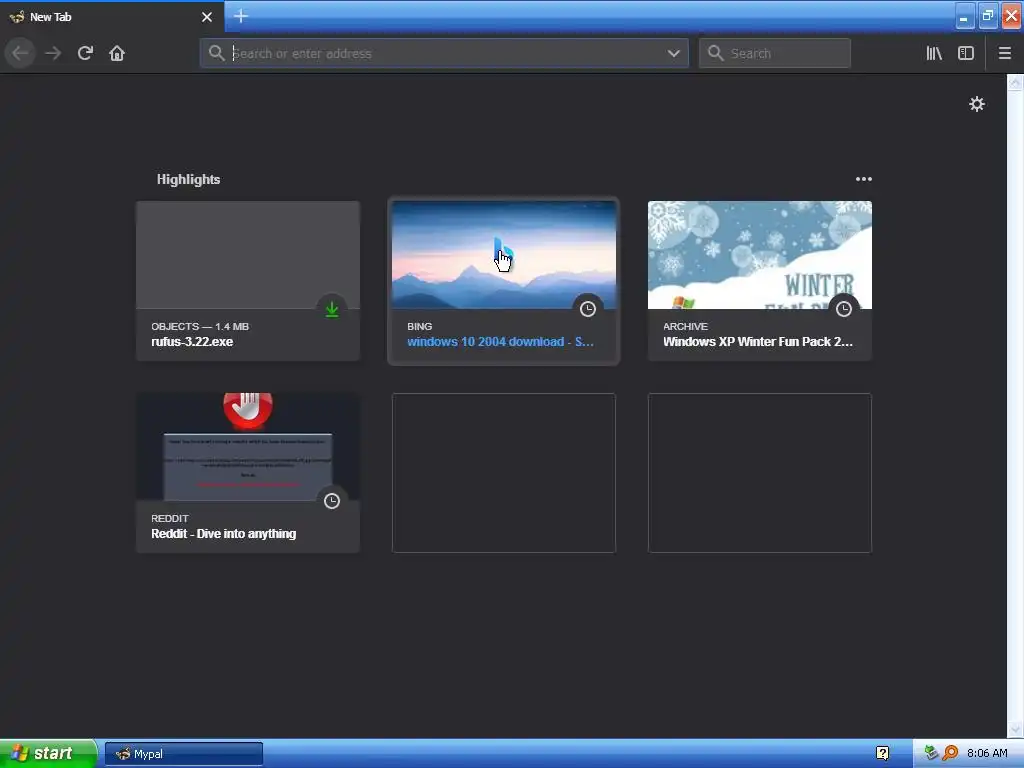Image resolution: width=1024 pixels, height=768 pixels.
Task: Click green download icon on rufus card
Action: coord(332,309)
